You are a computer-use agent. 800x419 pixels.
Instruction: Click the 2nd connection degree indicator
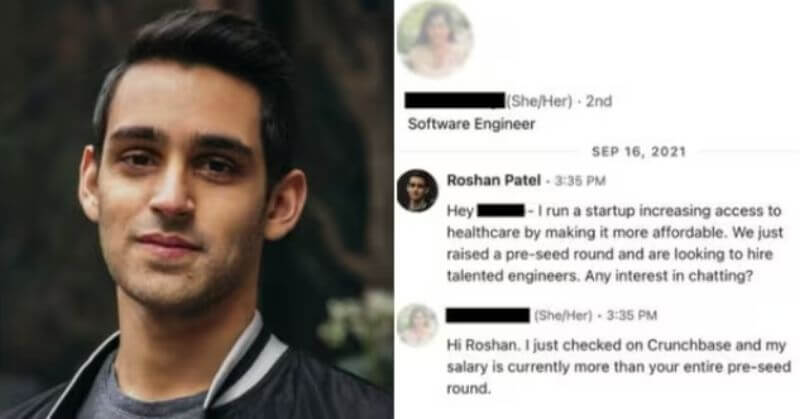pyautogui.click(x=599, y=101)
